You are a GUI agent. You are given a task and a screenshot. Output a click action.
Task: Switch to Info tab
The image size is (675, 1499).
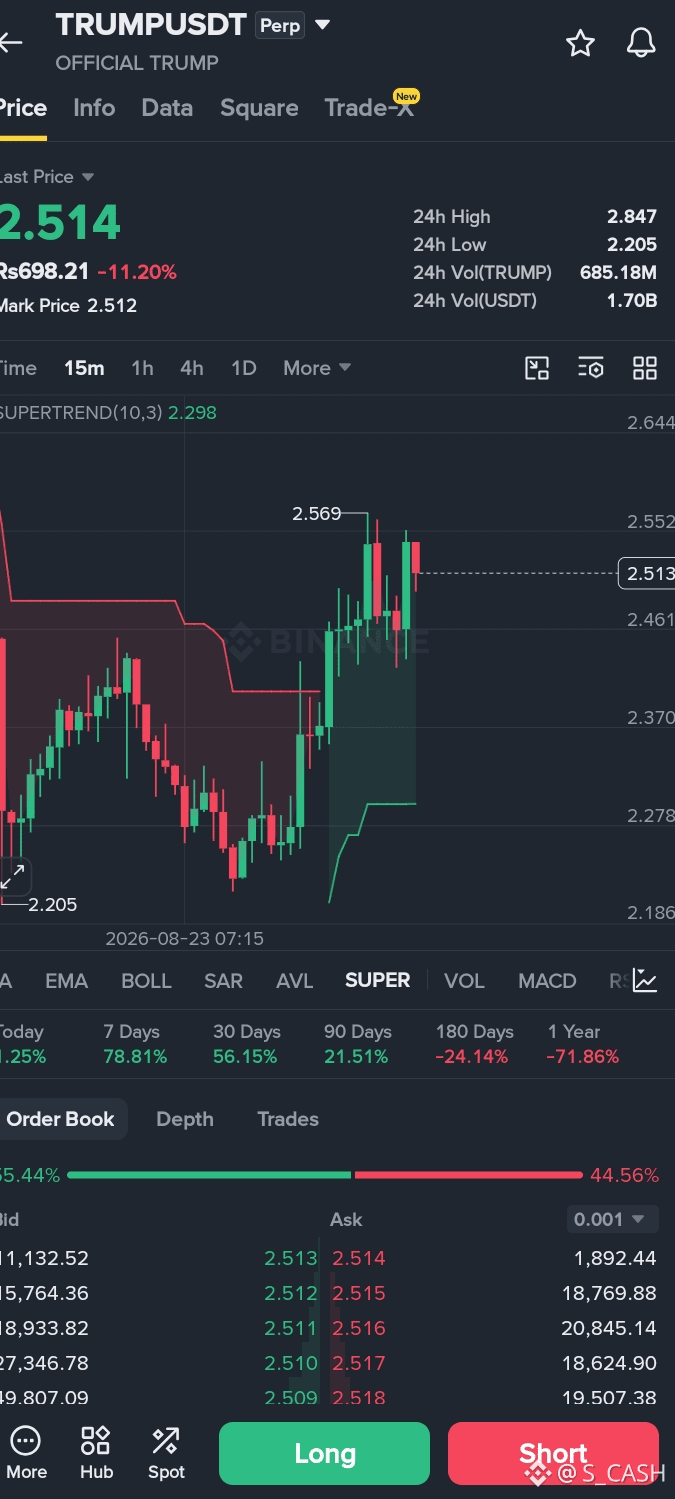(94, 108)
